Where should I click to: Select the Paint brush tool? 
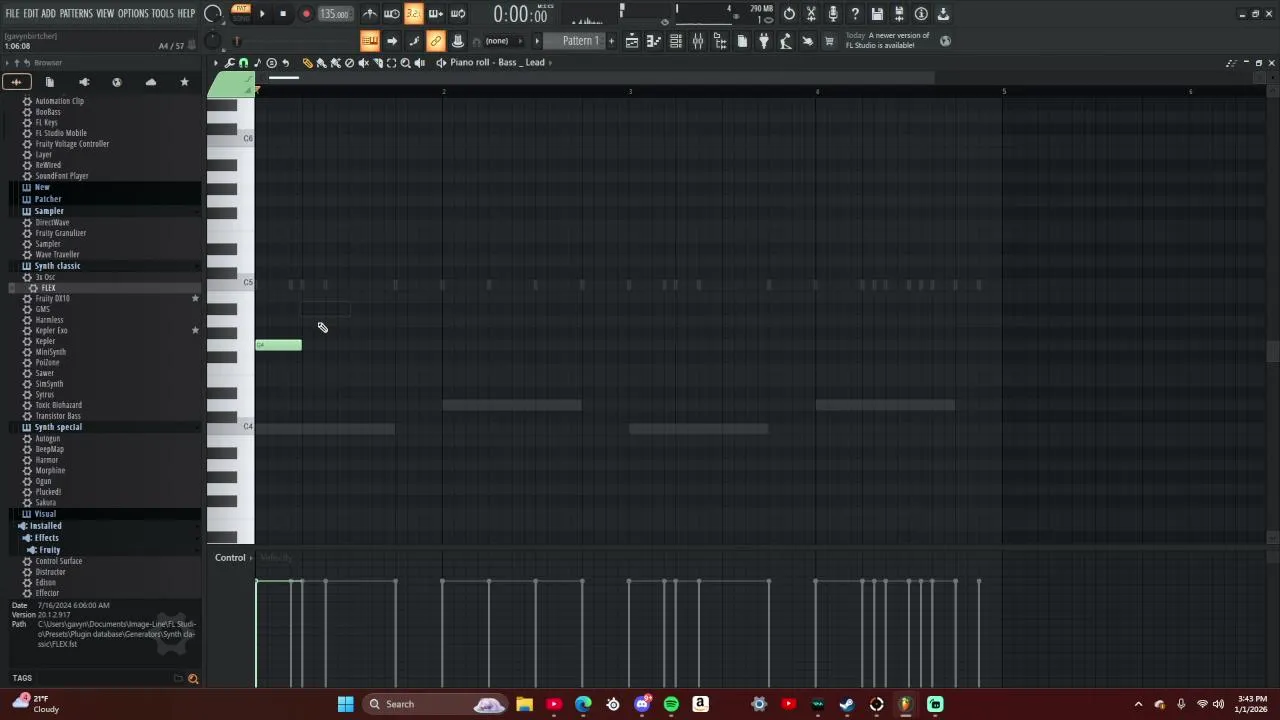click(321, 63)
